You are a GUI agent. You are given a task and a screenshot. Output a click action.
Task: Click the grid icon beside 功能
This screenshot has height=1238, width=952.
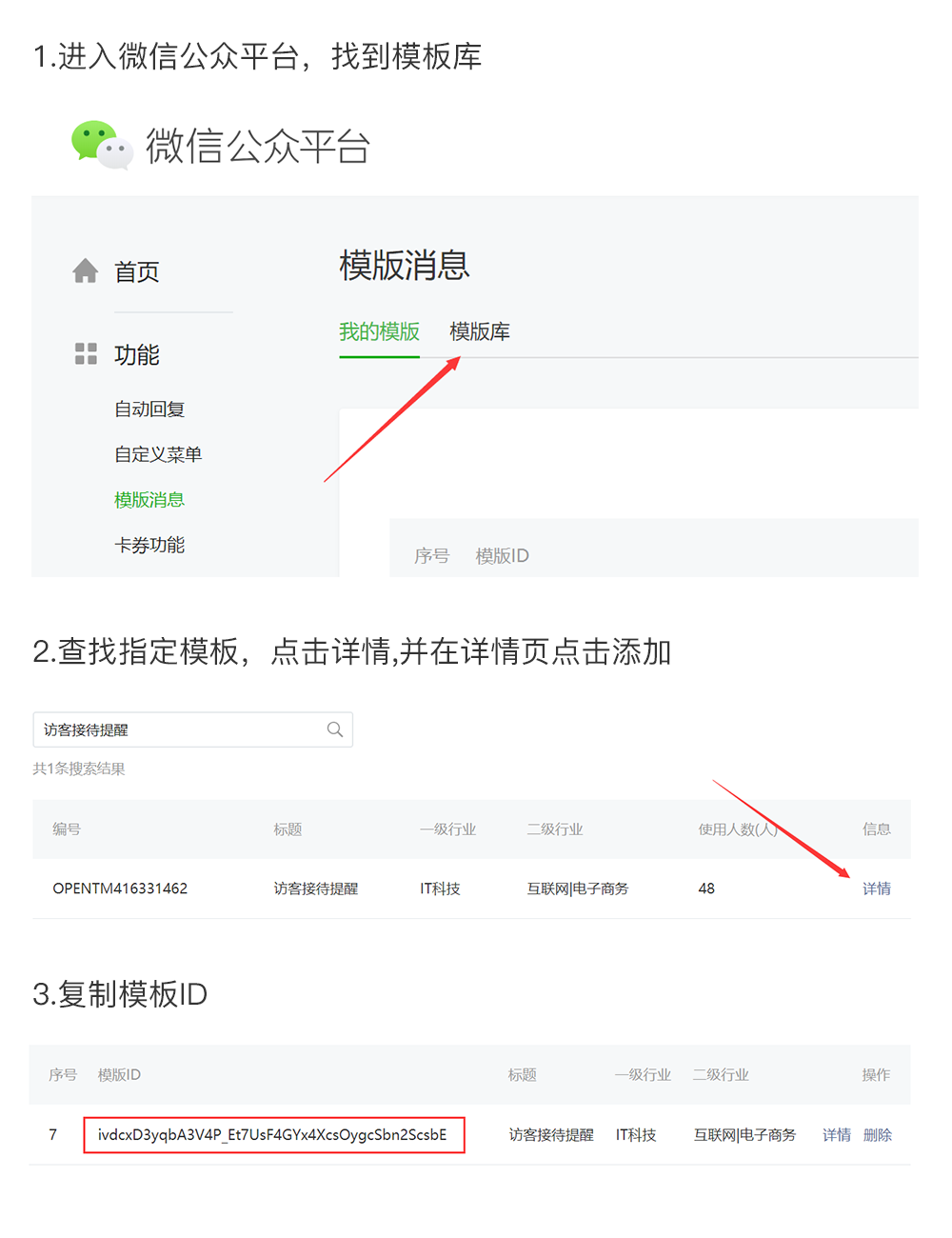click(86, 354)
